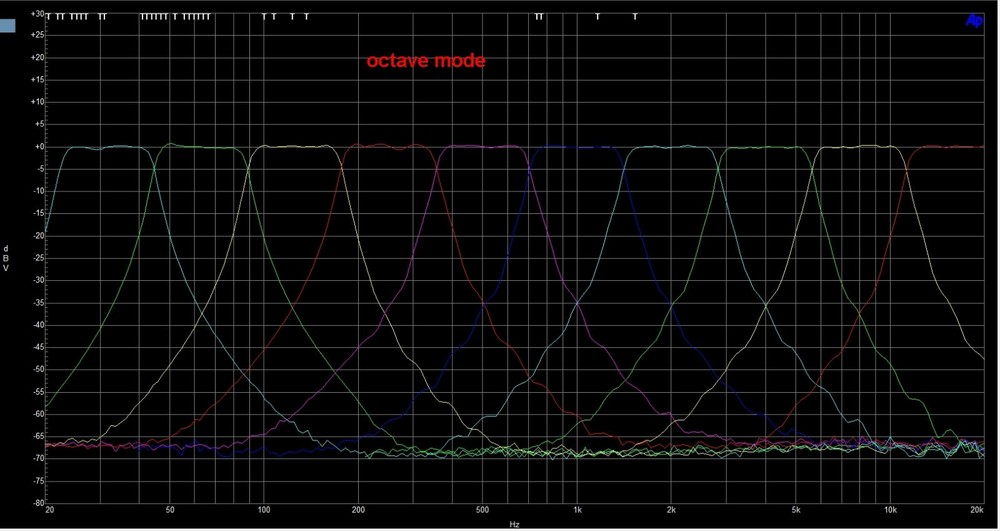Click the T marker just right of 1k

(598, 17)
